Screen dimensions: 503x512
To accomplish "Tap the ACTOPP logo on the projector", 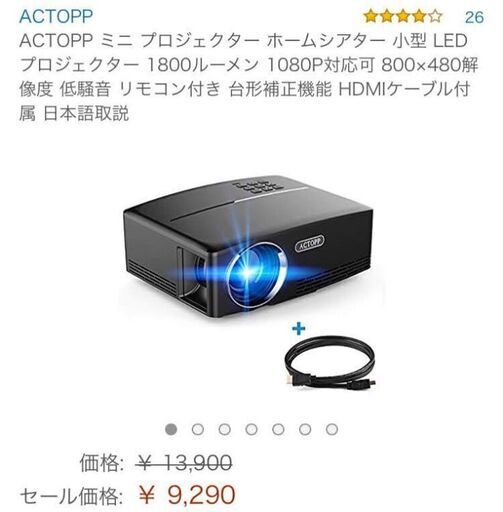I will (x=310, y=243).
